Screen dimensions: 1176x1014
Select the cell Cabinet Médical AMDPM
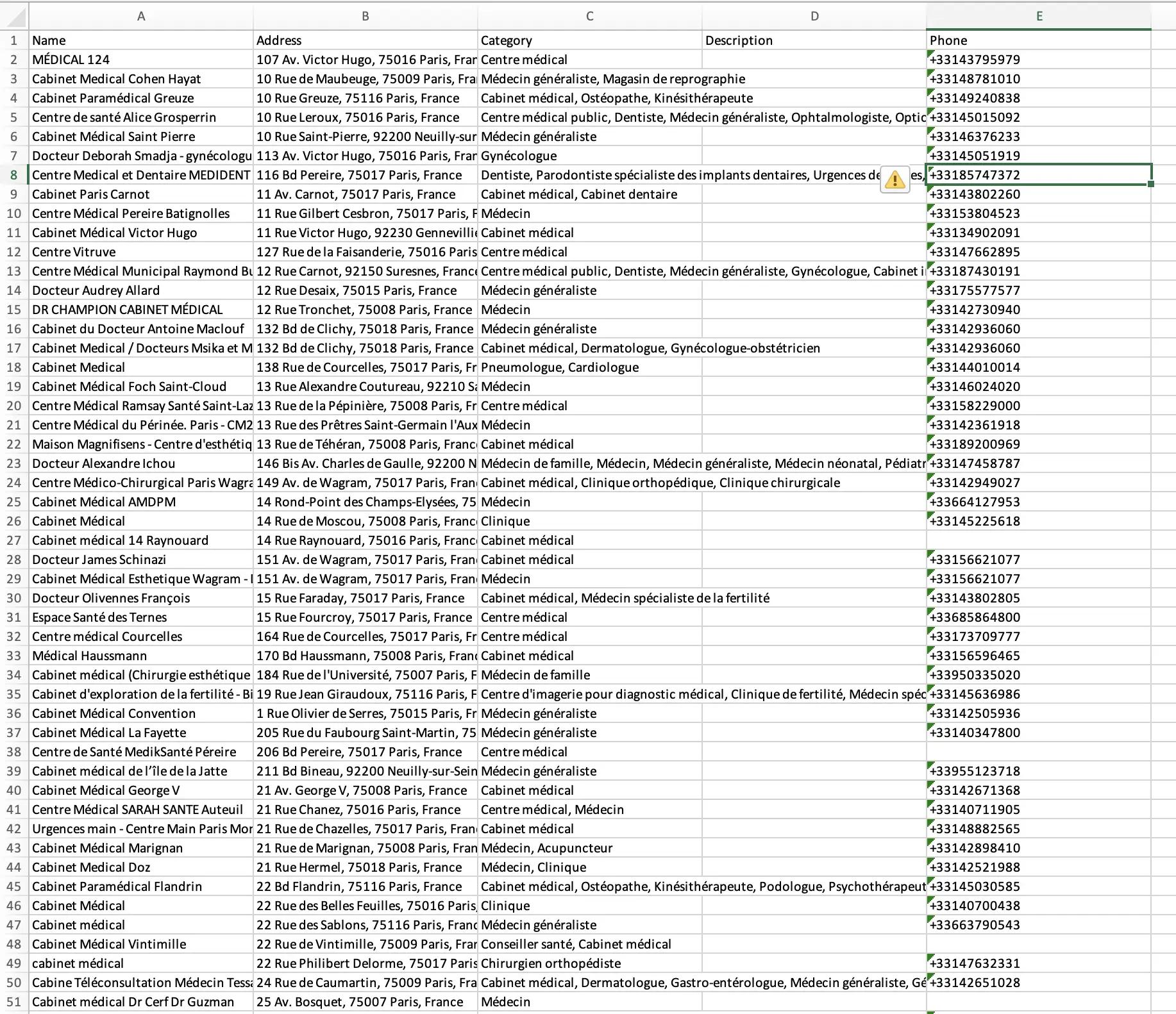pos(141,502)
